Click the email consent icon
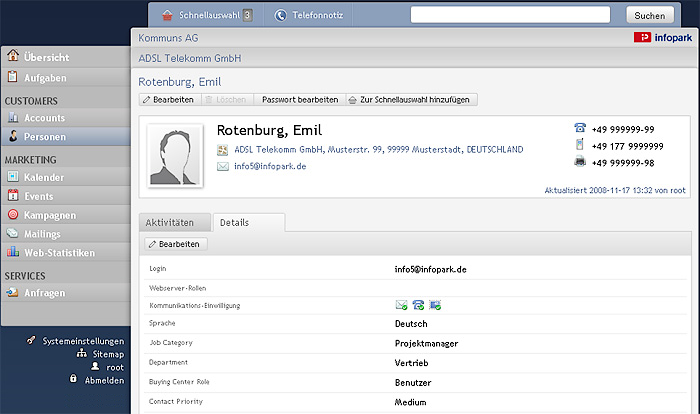 (401, 305)
